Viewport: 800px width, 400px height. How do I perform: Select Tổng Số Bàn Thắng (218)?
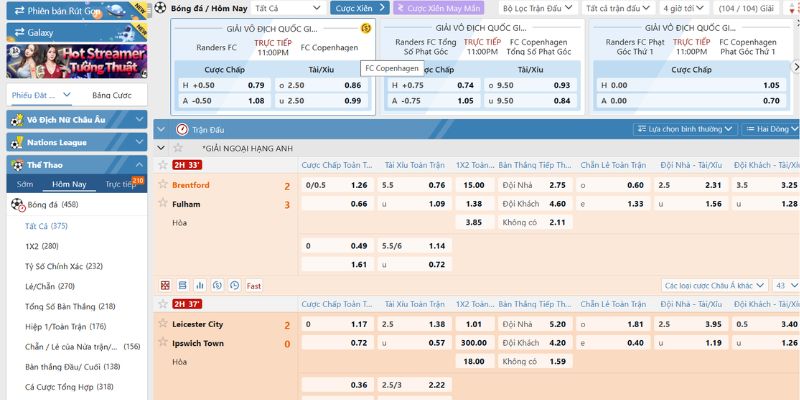click(70, 307)
